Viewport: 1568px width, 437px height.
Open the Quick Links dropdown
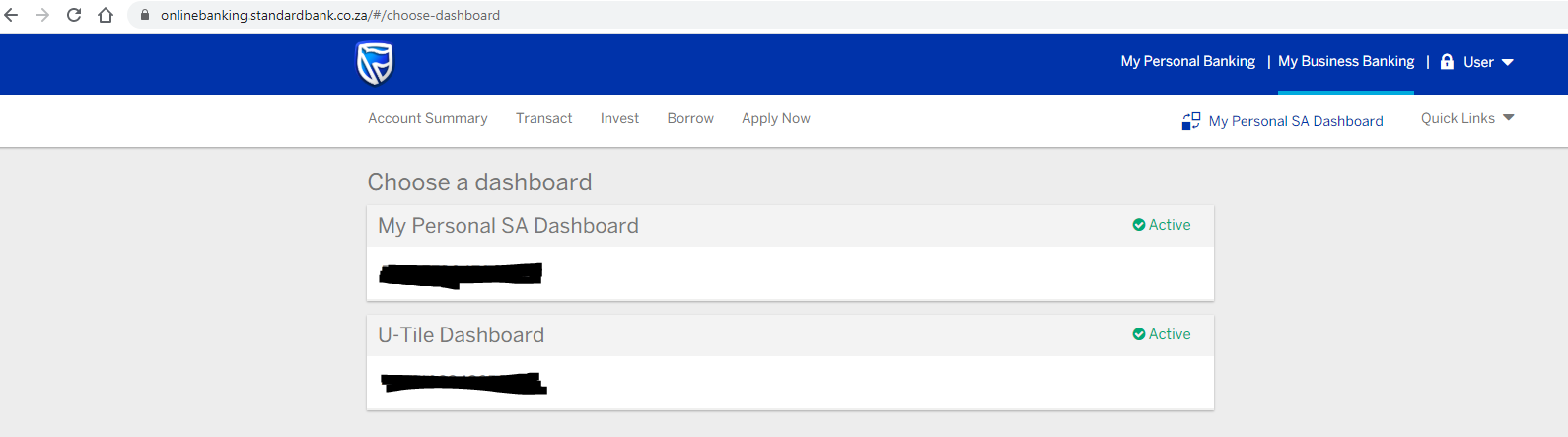(1466, 118)
